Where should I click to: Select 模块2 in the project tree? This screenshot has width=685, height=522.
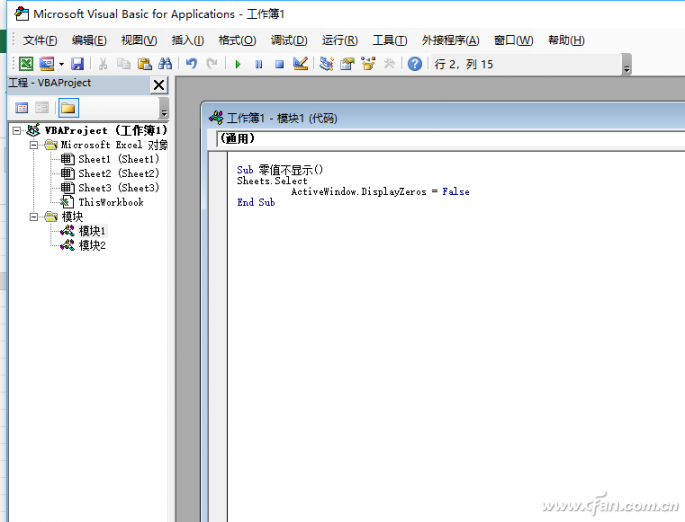click(92, 245)
